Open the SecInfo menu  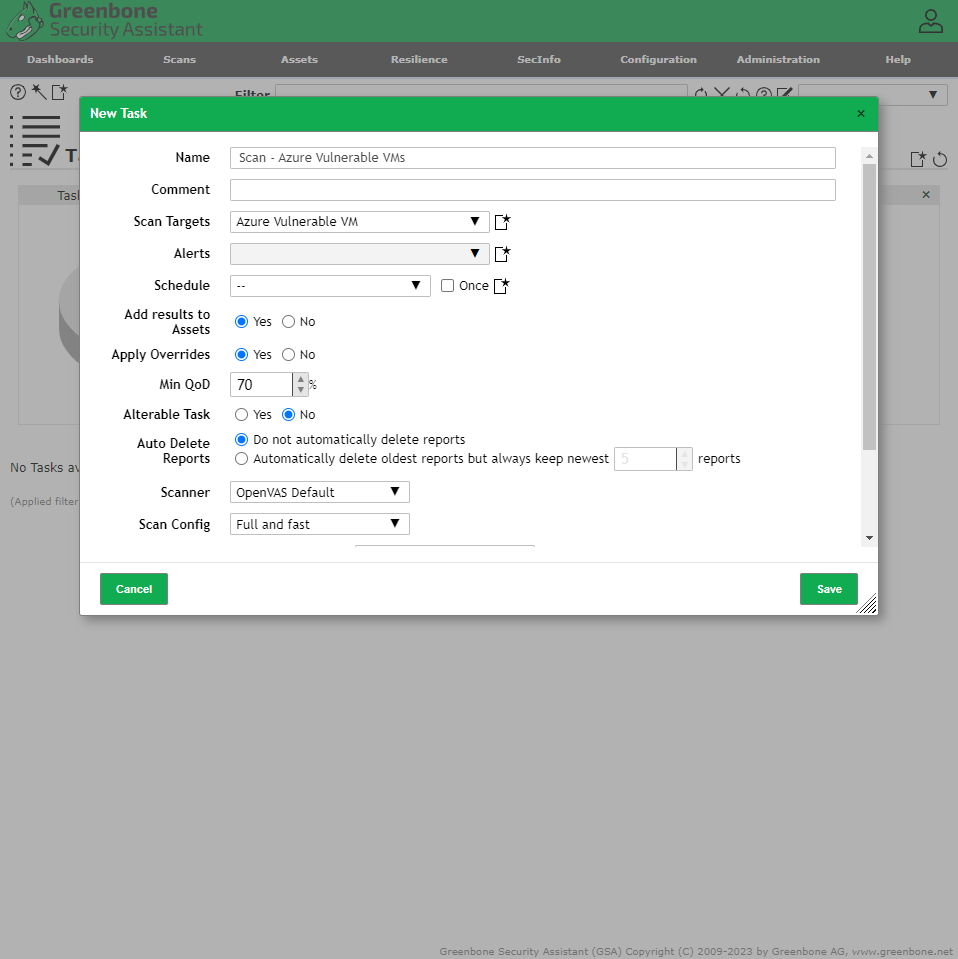538,59
